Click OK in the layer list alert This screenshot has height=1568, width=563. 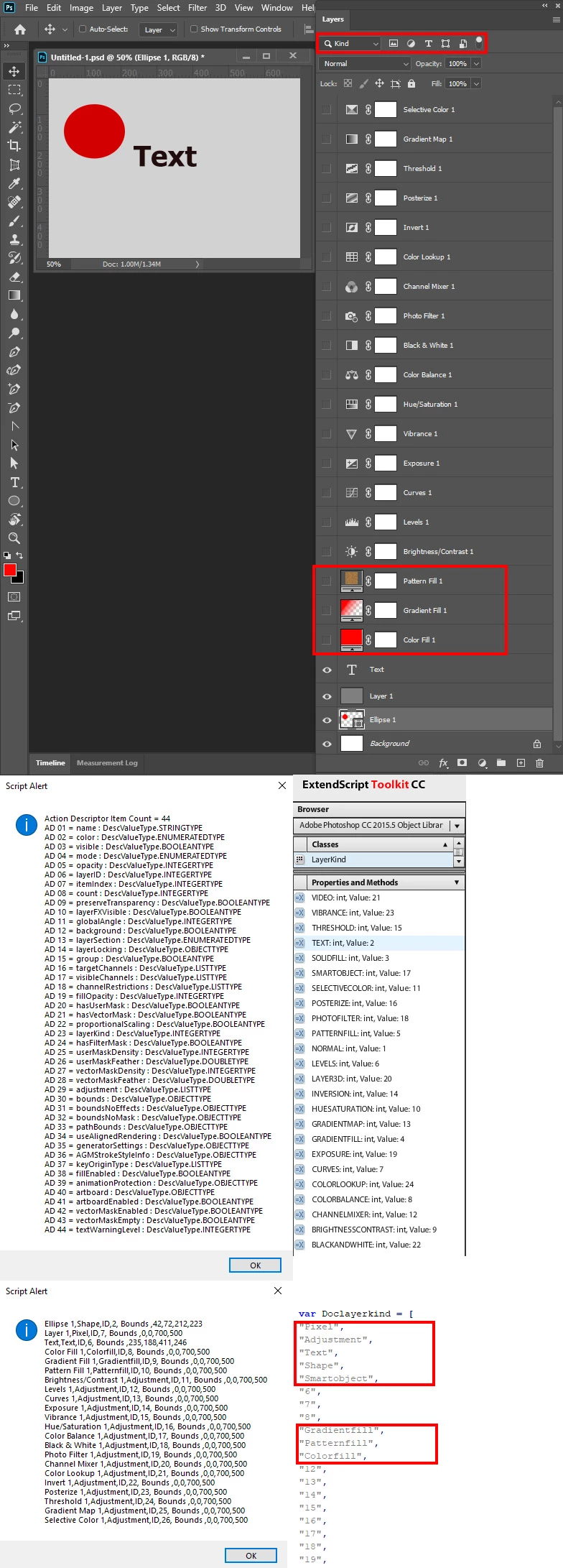click(251, 1556)
